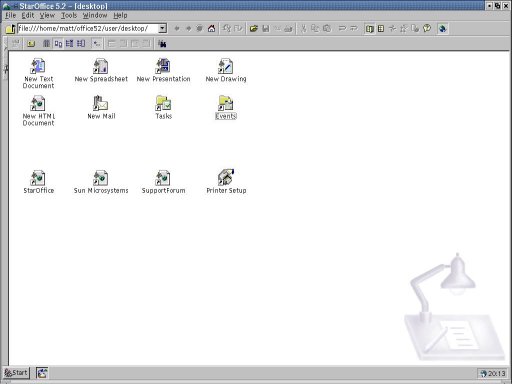Click the Hyperlink dialog toolbar icon
This screenshot has height=384, width=512.
point(415,29)
